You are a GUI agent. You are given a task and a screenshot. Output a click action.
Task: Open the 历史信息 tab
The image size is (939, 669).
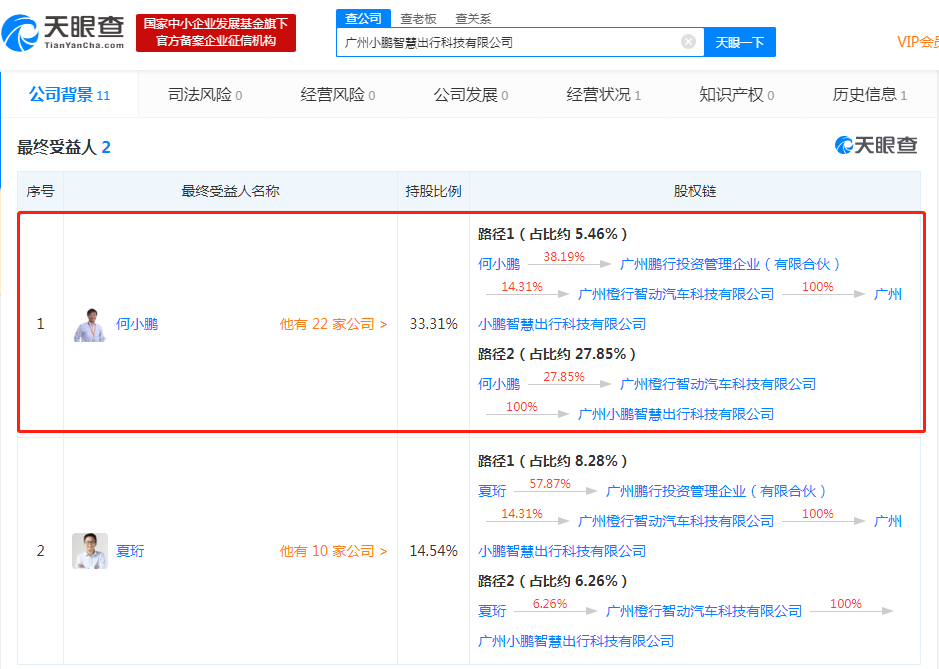870,95
